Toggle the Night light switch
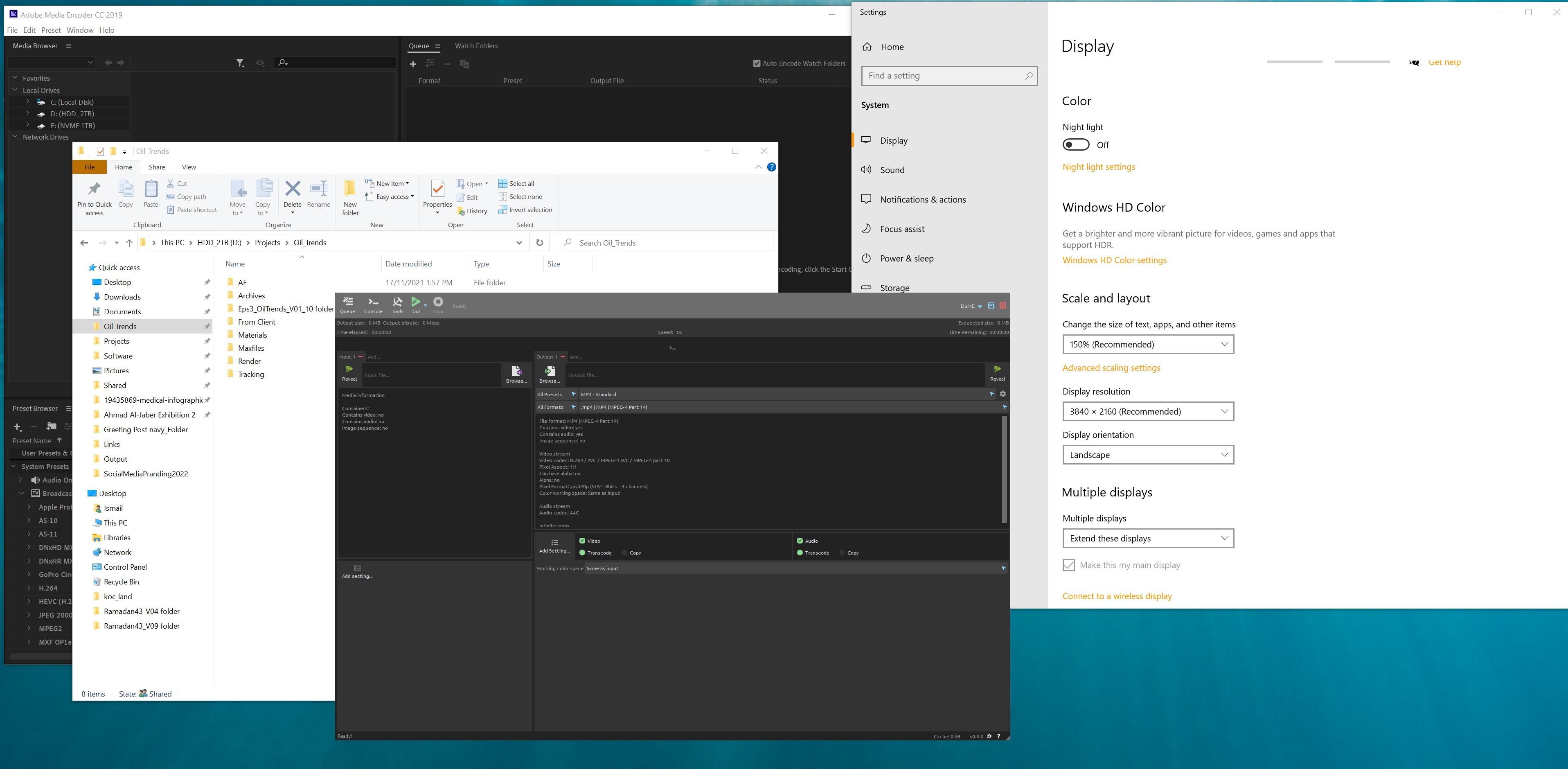The image size is (1568, 769). click(1076, 145)
